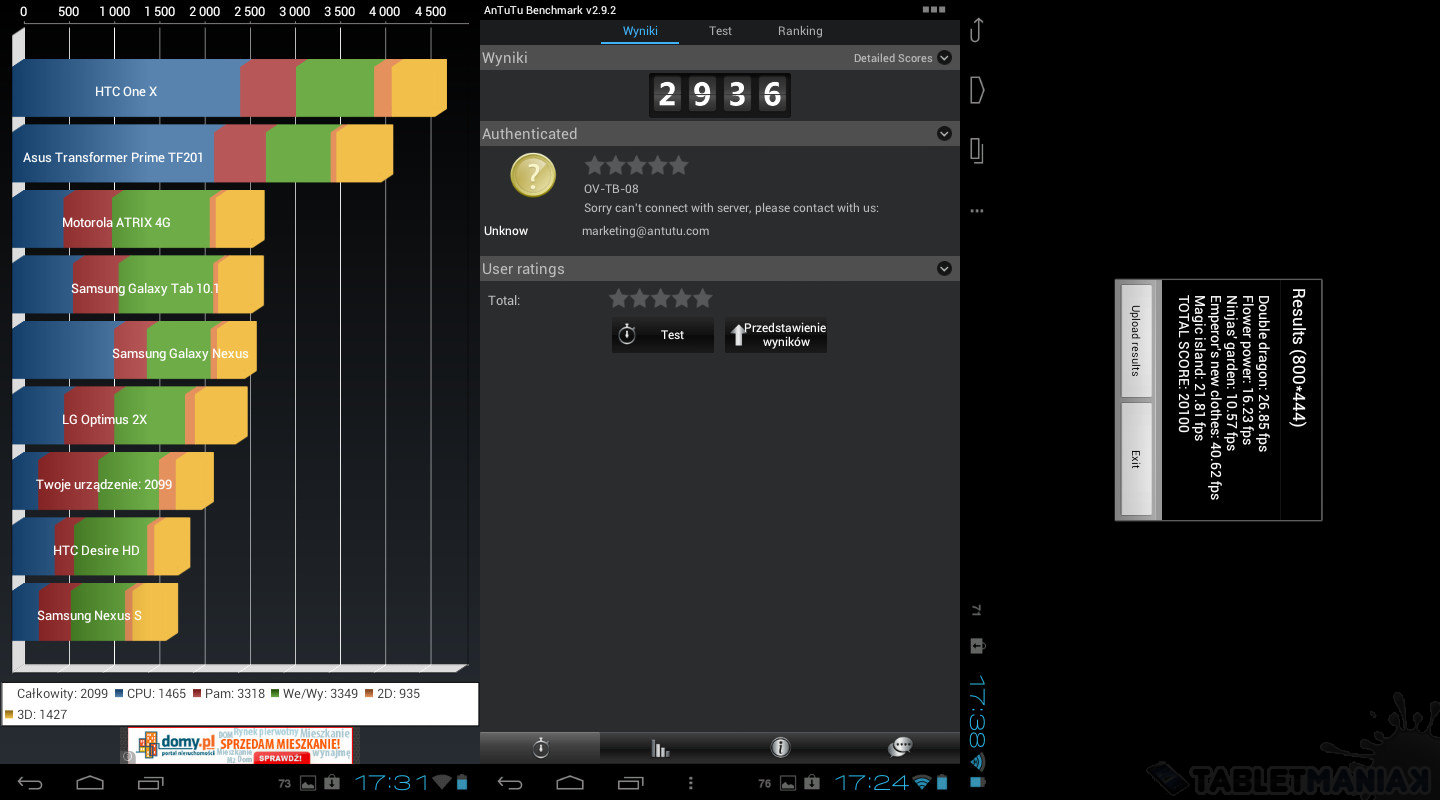The width and height of the screenshot is (1440, 800).
Task: Expand the Detailed Scores dropdown
Action: [943, 58]
